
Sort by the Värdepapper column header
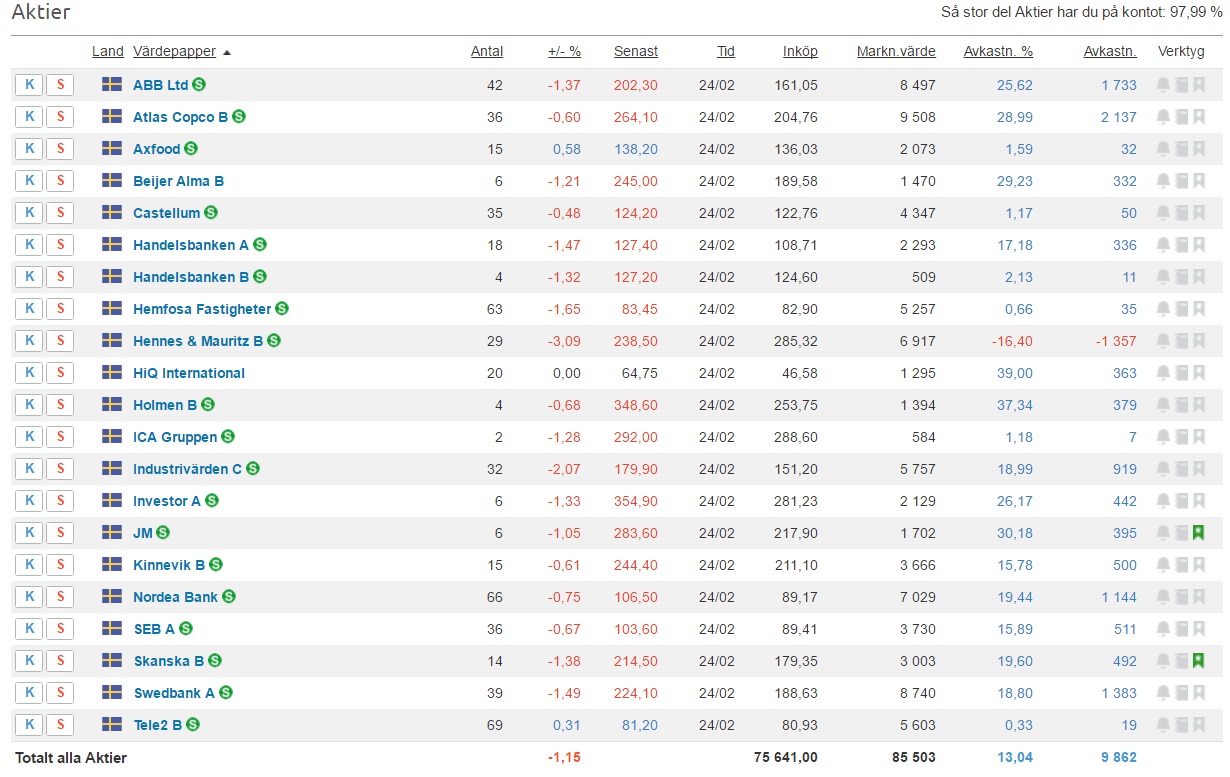point(174,52)
